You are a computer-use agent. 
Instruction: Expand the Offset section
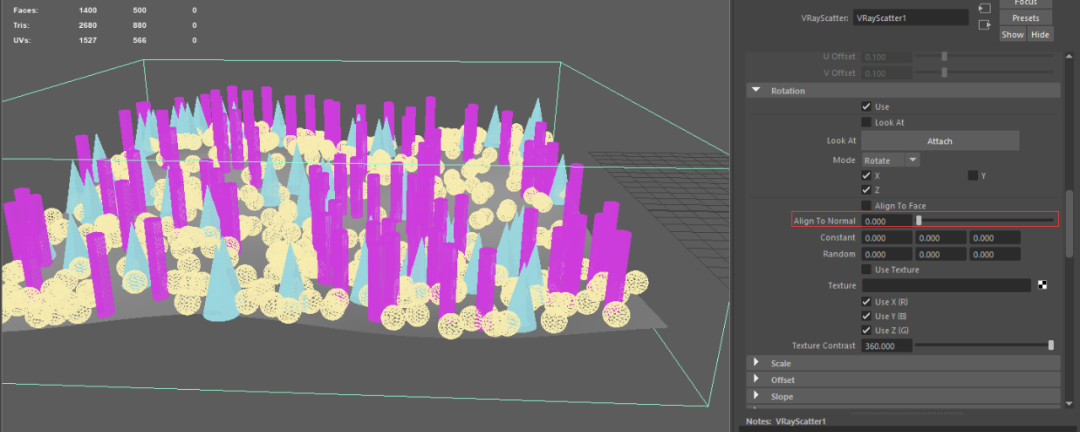point(756,380)
